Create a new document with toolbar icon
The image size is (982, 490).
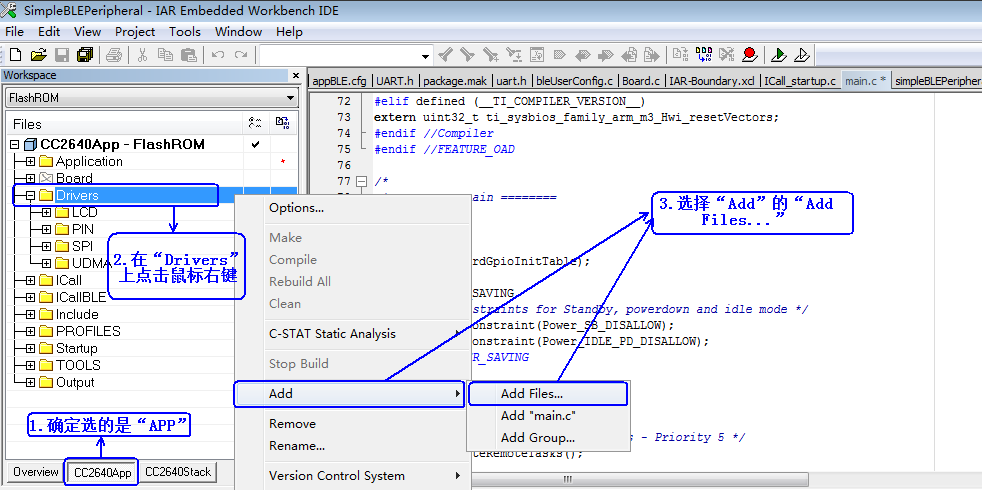tap(16, 55)
